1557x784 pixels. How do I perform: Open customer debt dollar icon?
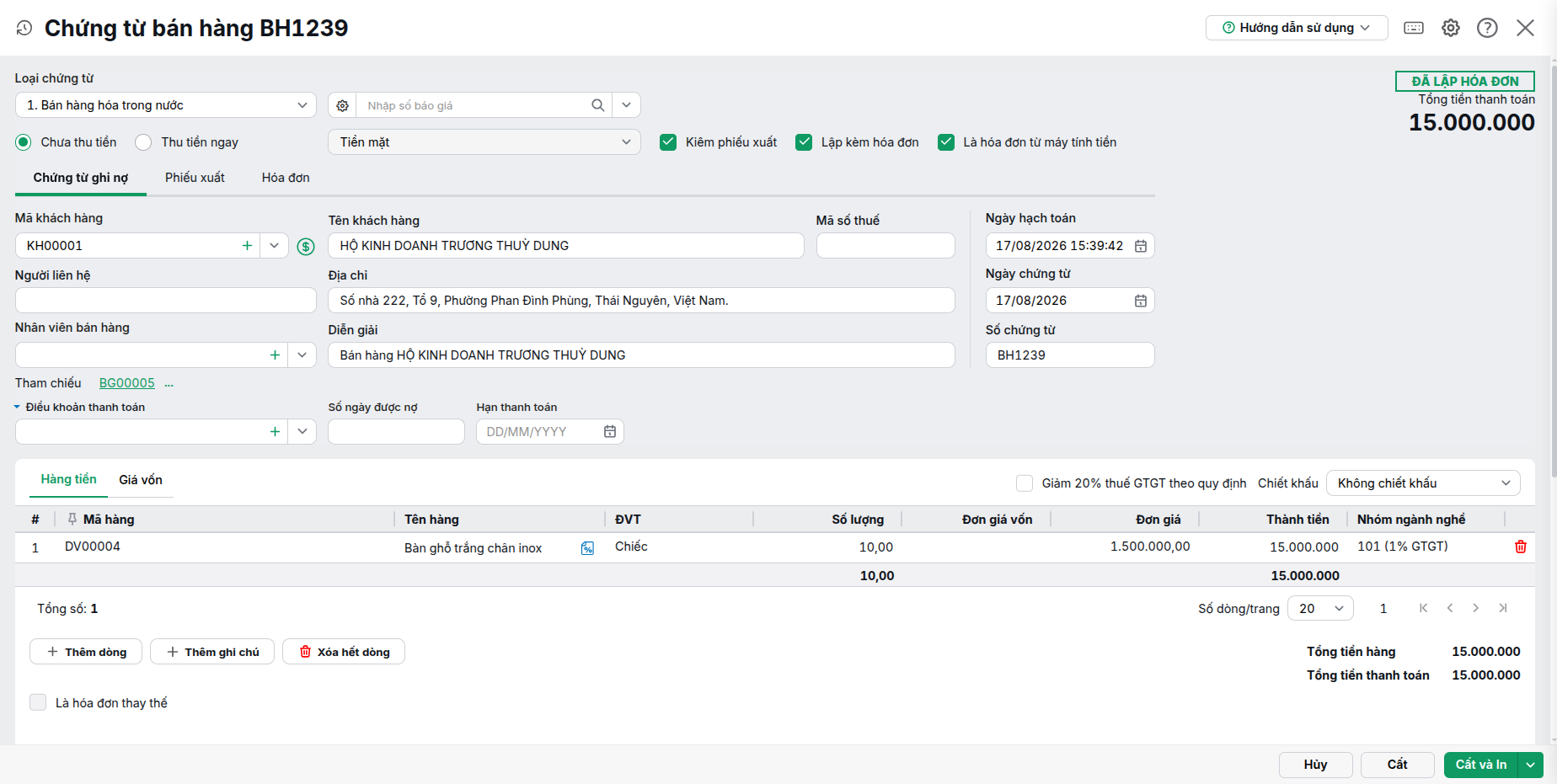coord(306,246)
